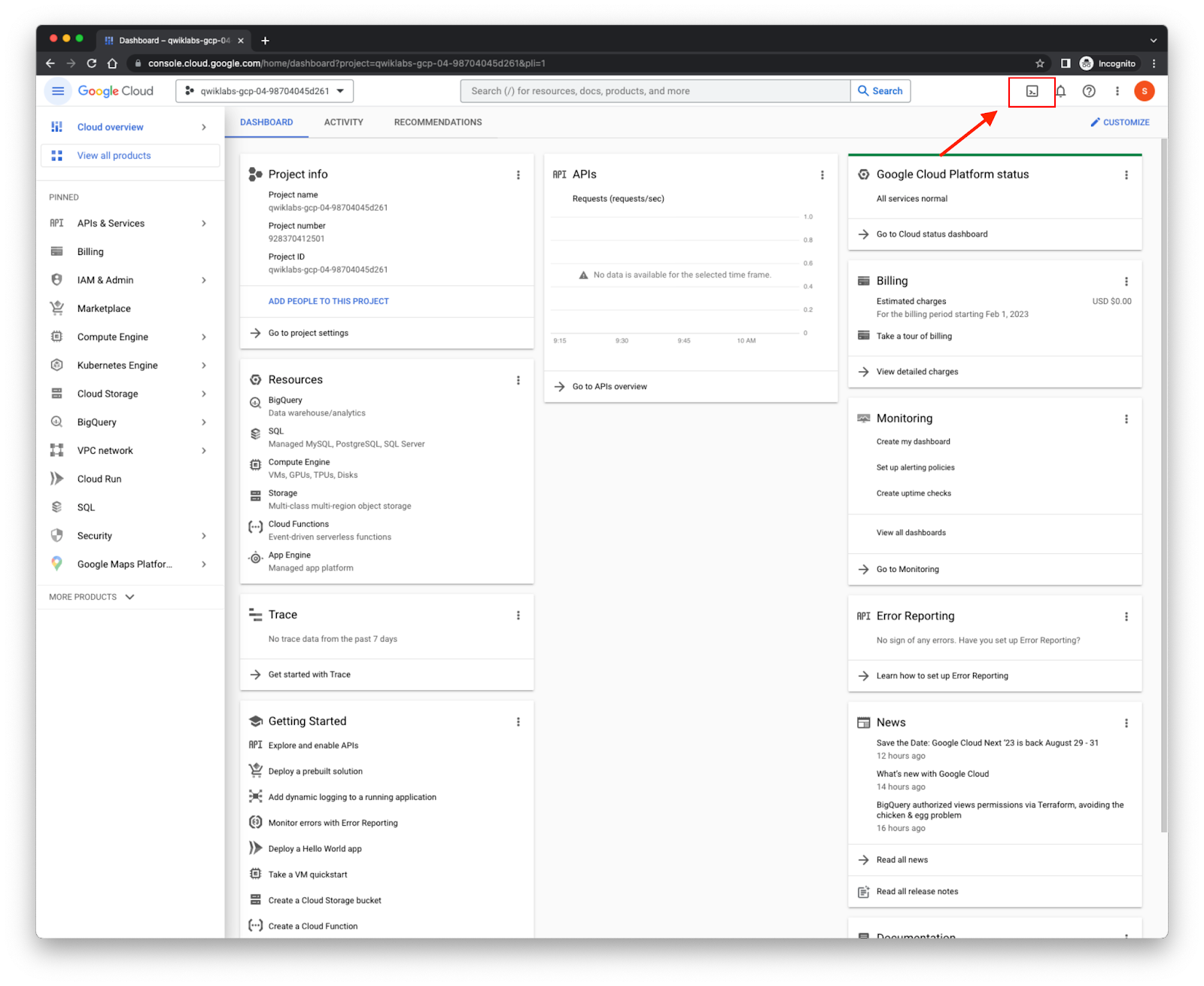Expand the MORE PRODUCTS section
This screenshot has height=986, width=1204.
pyautogui.click(x=90, y=596)
